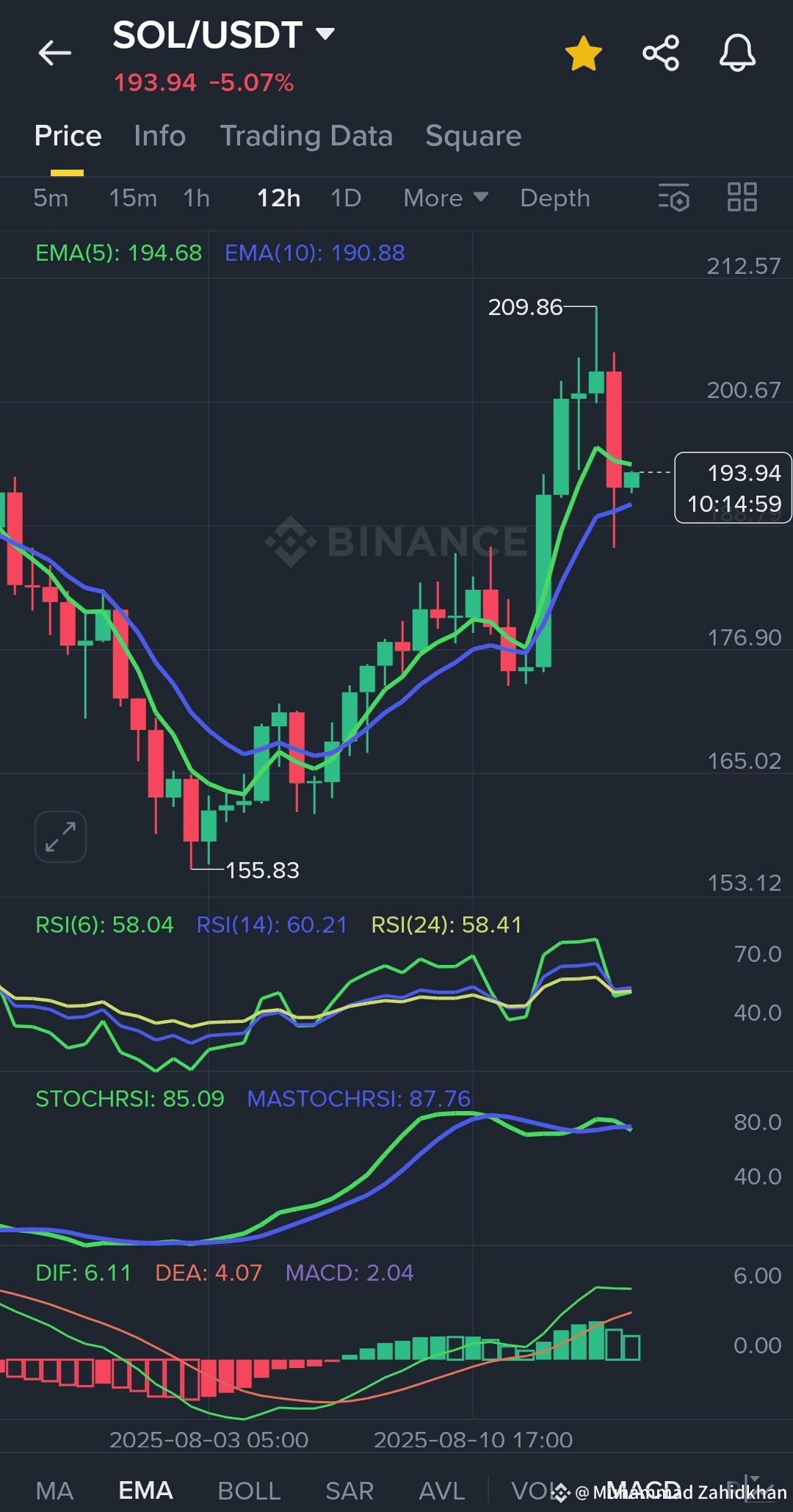Tap the back arrow icon
This screenshot has width=793, height=1512.
point(55,53)
